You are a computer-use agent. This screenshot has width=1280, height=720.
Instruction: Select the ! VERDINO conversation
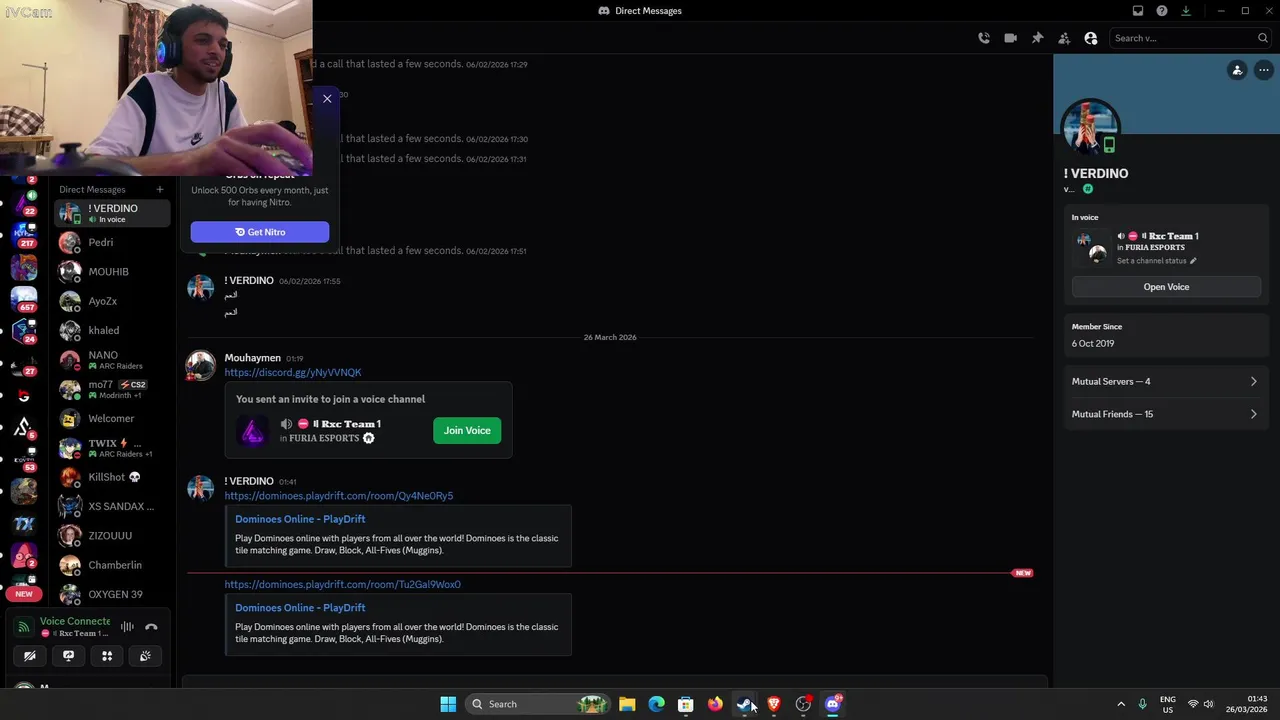[x=113, y=213]
